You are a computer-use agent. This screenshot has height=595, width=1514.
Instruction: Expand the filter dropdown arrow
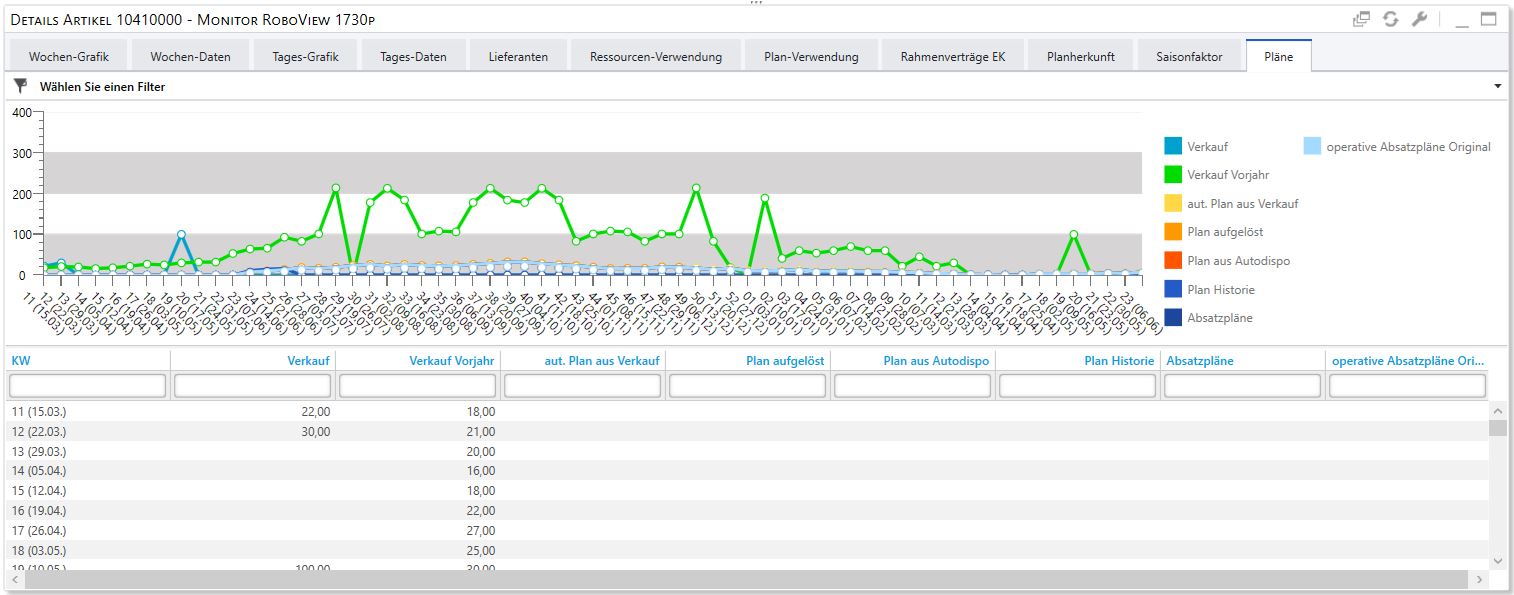point(1497,87)
